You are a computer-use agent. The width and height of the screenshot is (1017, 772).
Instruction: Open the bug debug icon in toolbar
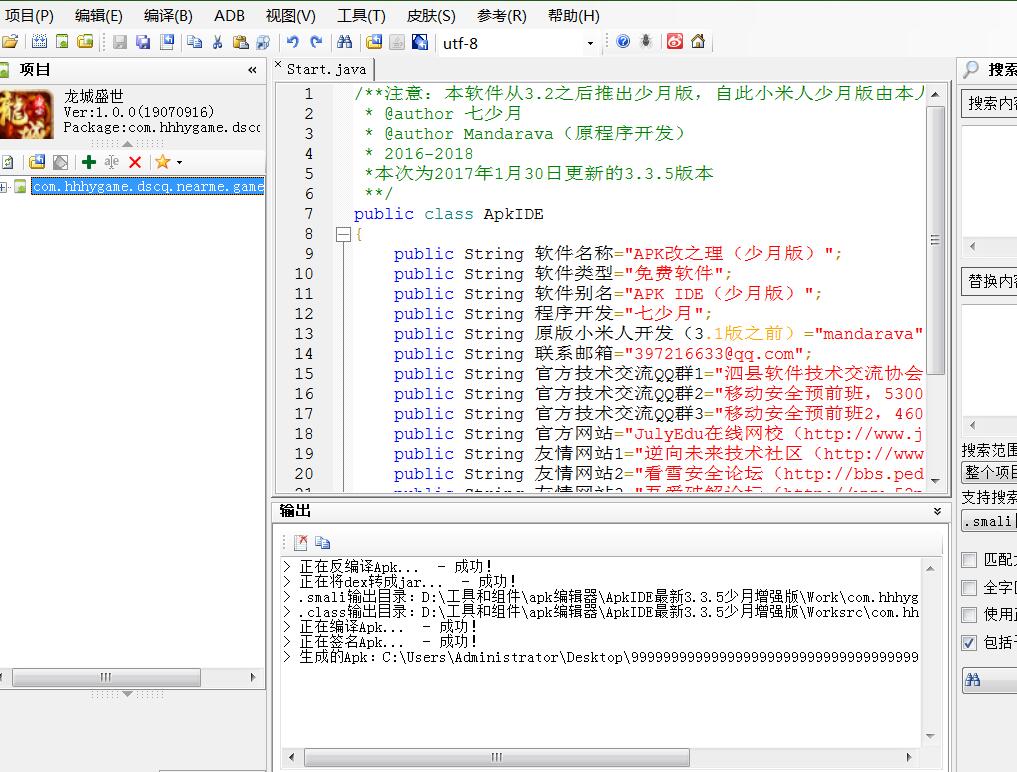point(646,42)
